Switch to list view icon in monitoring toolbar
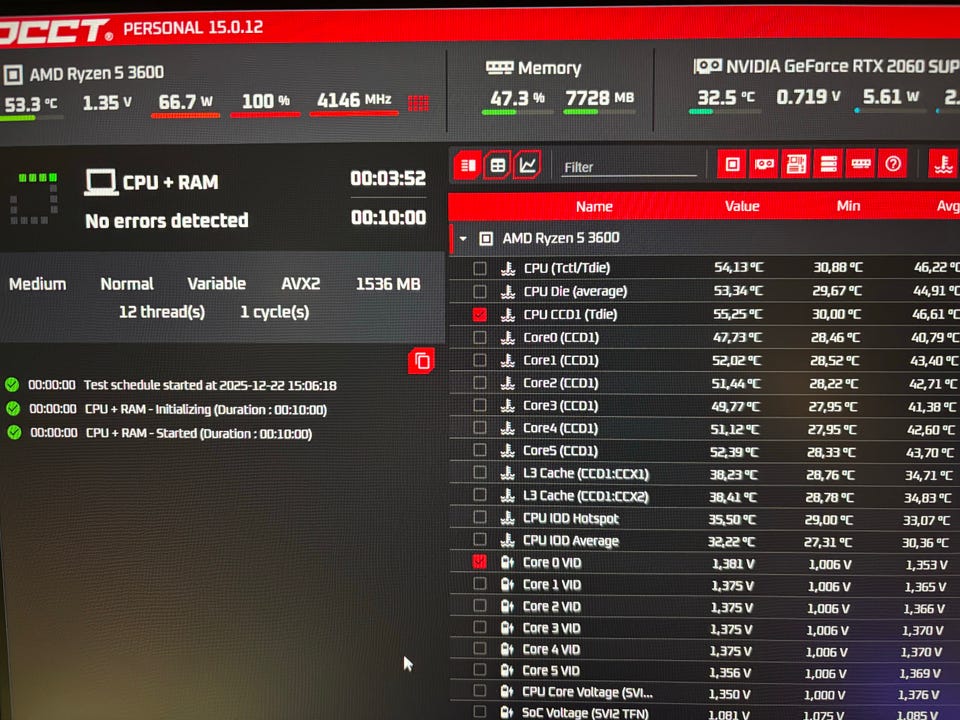 click(x=468, y=165)
